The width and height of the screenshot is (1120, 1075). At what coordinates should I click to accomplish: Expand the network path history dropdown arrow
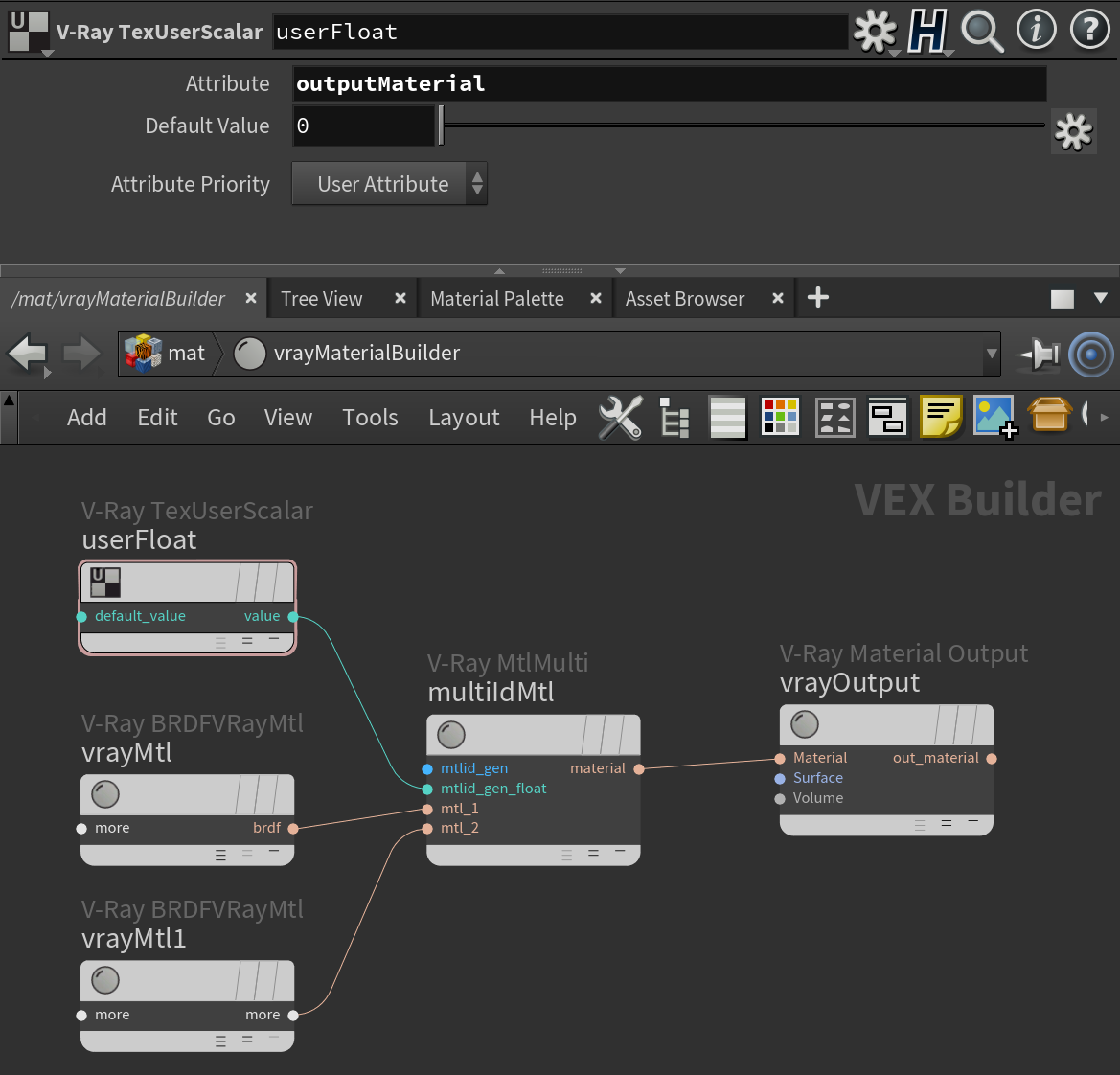(992, 354)
